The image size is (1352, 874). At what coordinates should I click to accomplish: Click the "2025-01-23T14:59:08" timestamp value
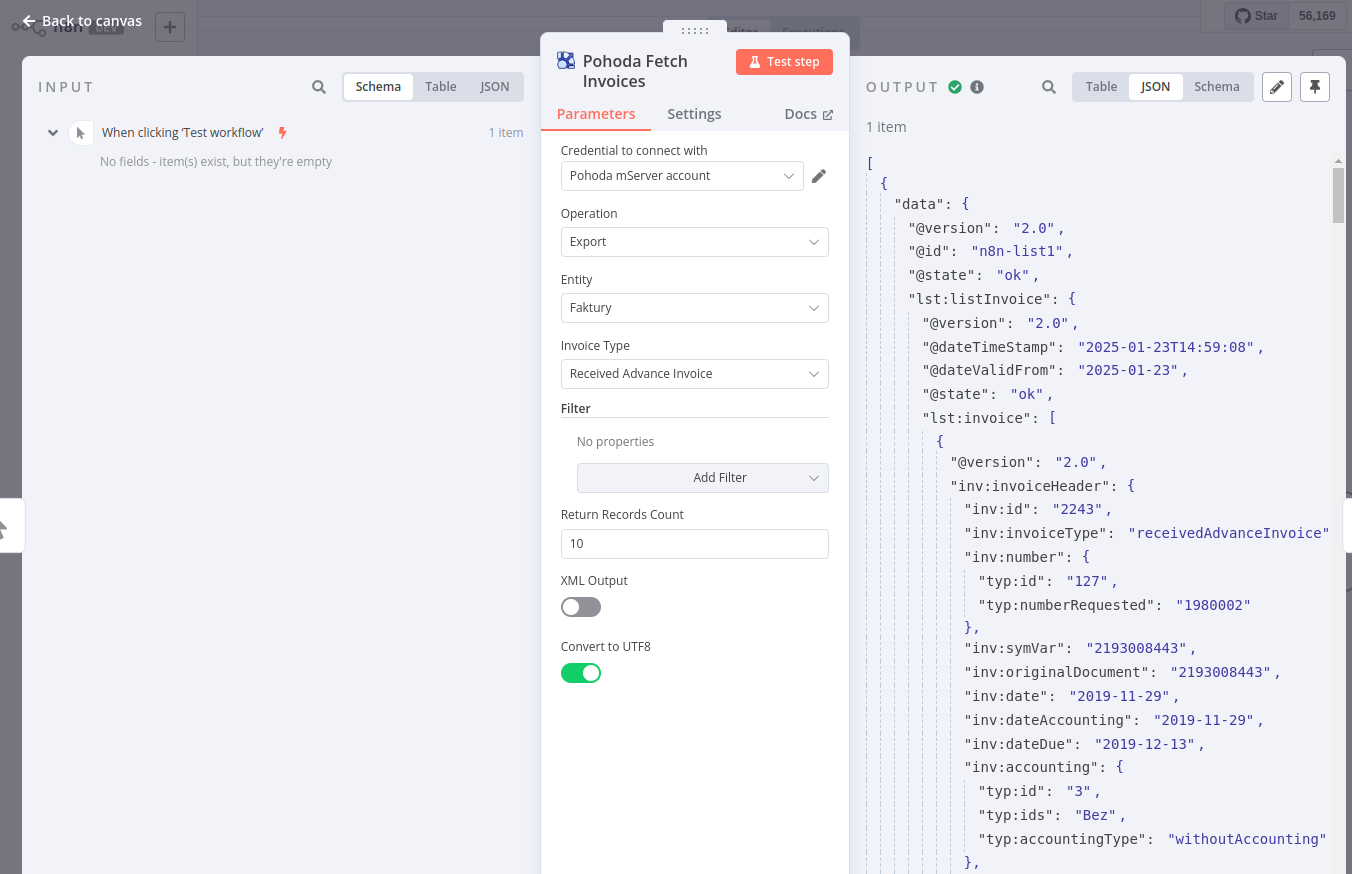[x=1167, y=347]
